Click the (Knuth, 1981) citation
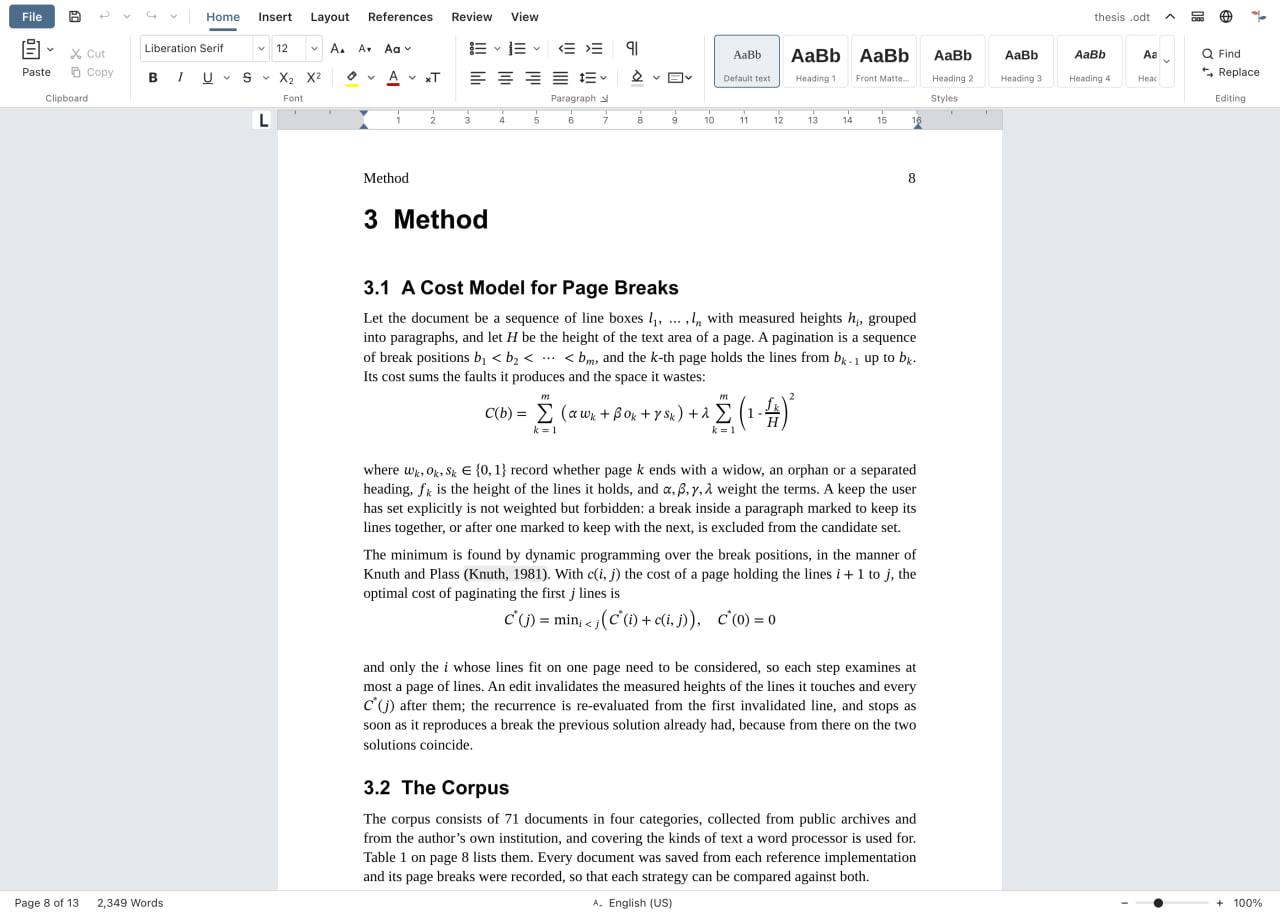The height and width of the screenshot is (914, 1280). coord(506,574)
